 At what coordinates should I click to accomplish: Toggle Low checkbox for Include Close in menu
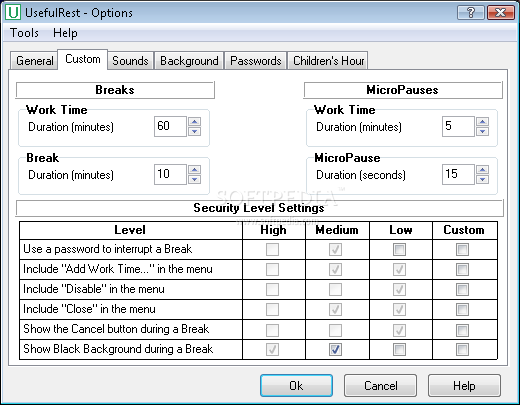(x=399, y=309)
